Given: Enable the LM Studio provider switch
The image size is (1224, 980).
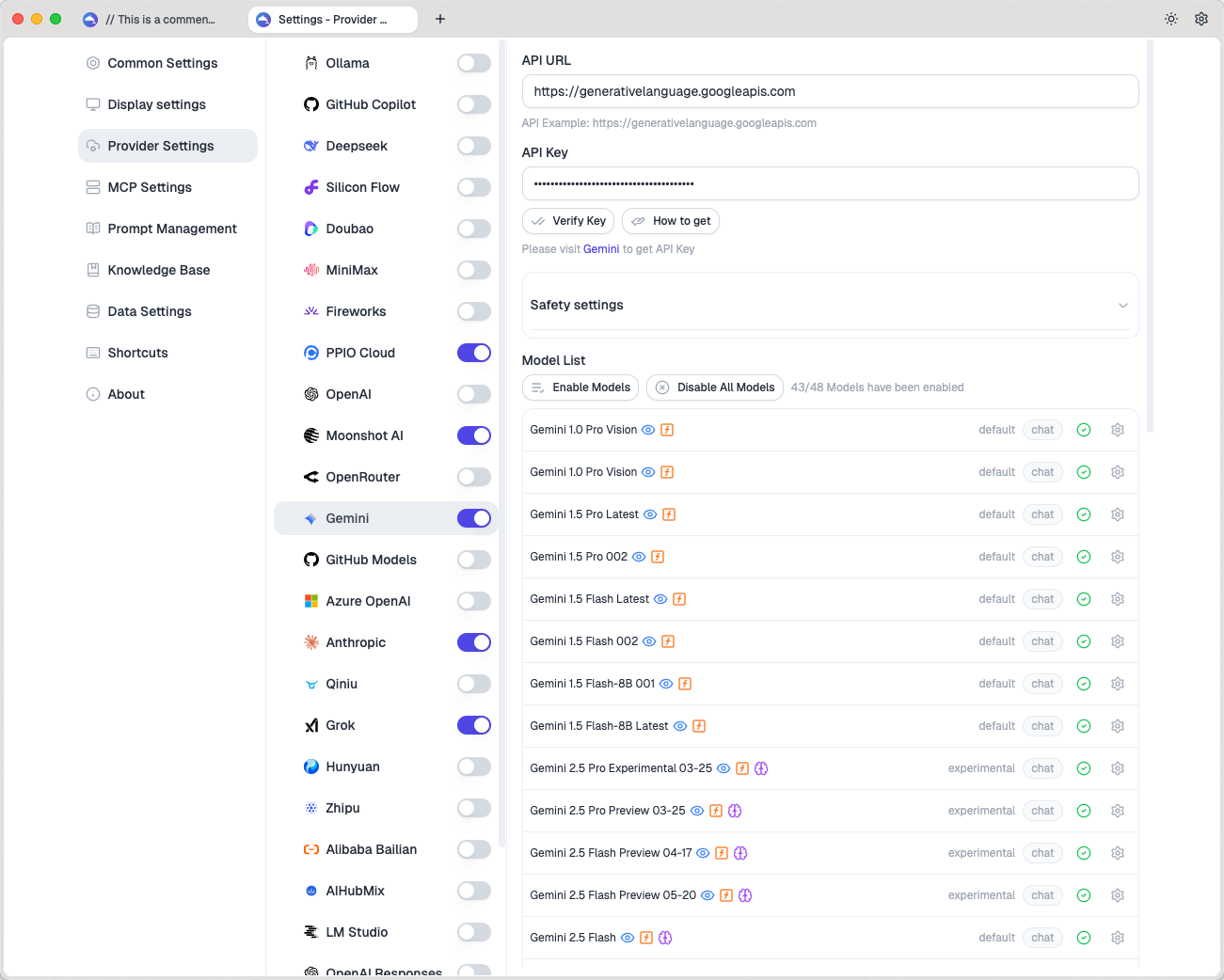Looking at the screenshot, I should (474, 932).
